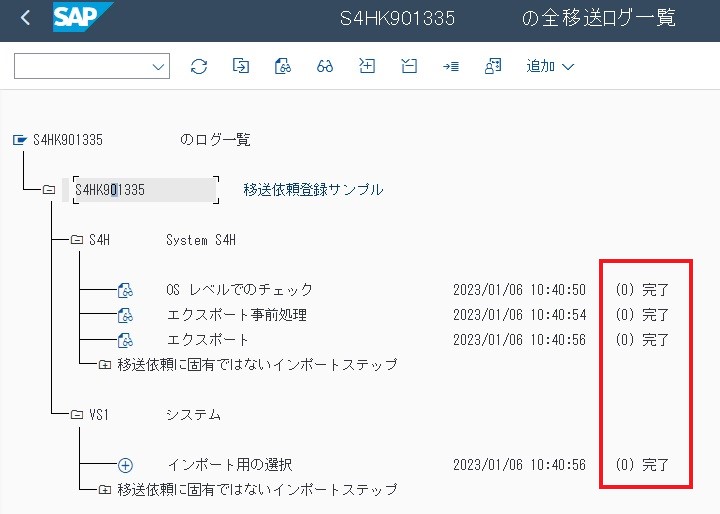The height and width of the screenshot is (514, 720).
Task: Click the indent list toolbar icon
Action: click(450, 66)
